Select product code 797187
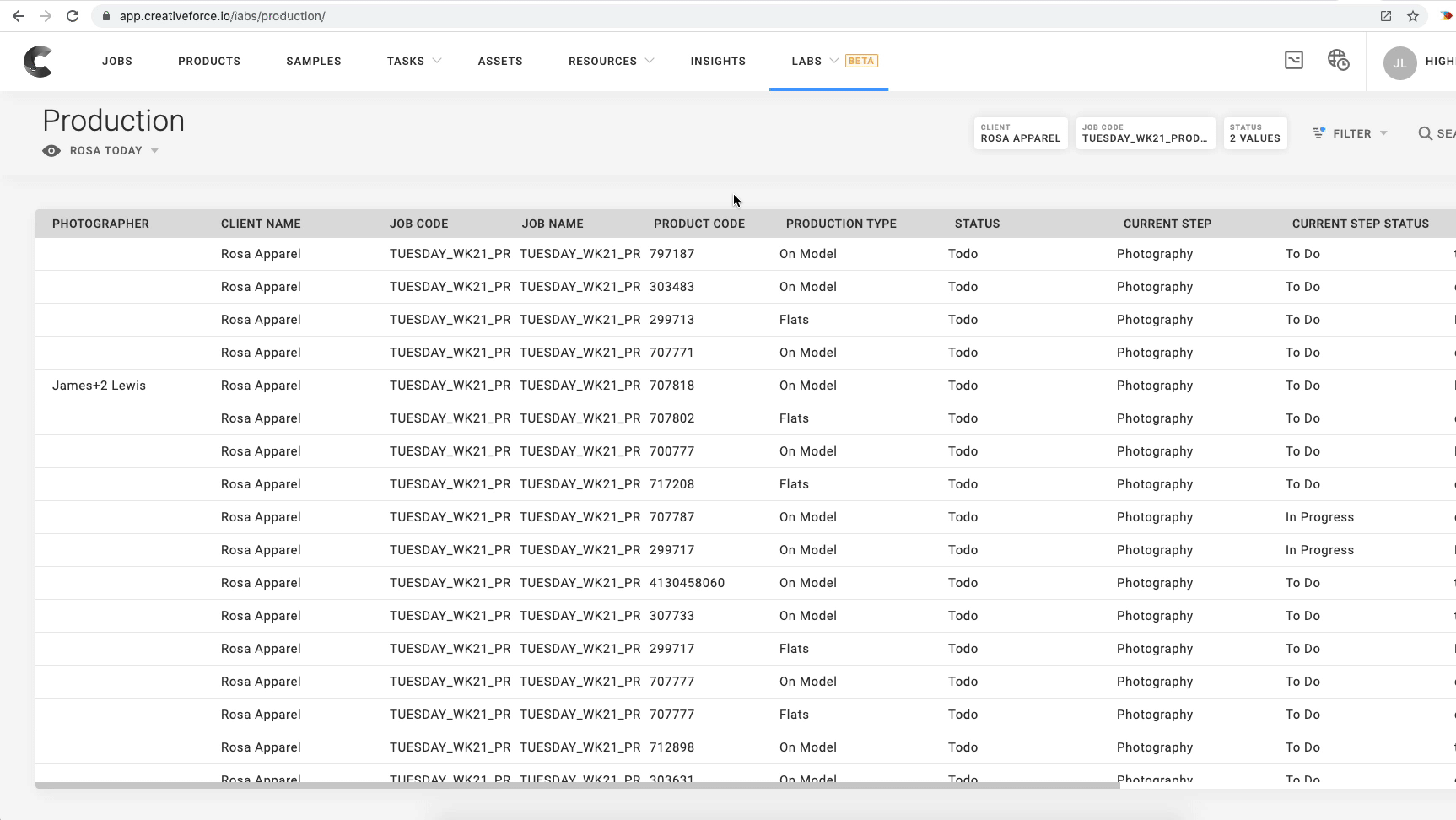The image size is (1456, 820). coord(672,254)
